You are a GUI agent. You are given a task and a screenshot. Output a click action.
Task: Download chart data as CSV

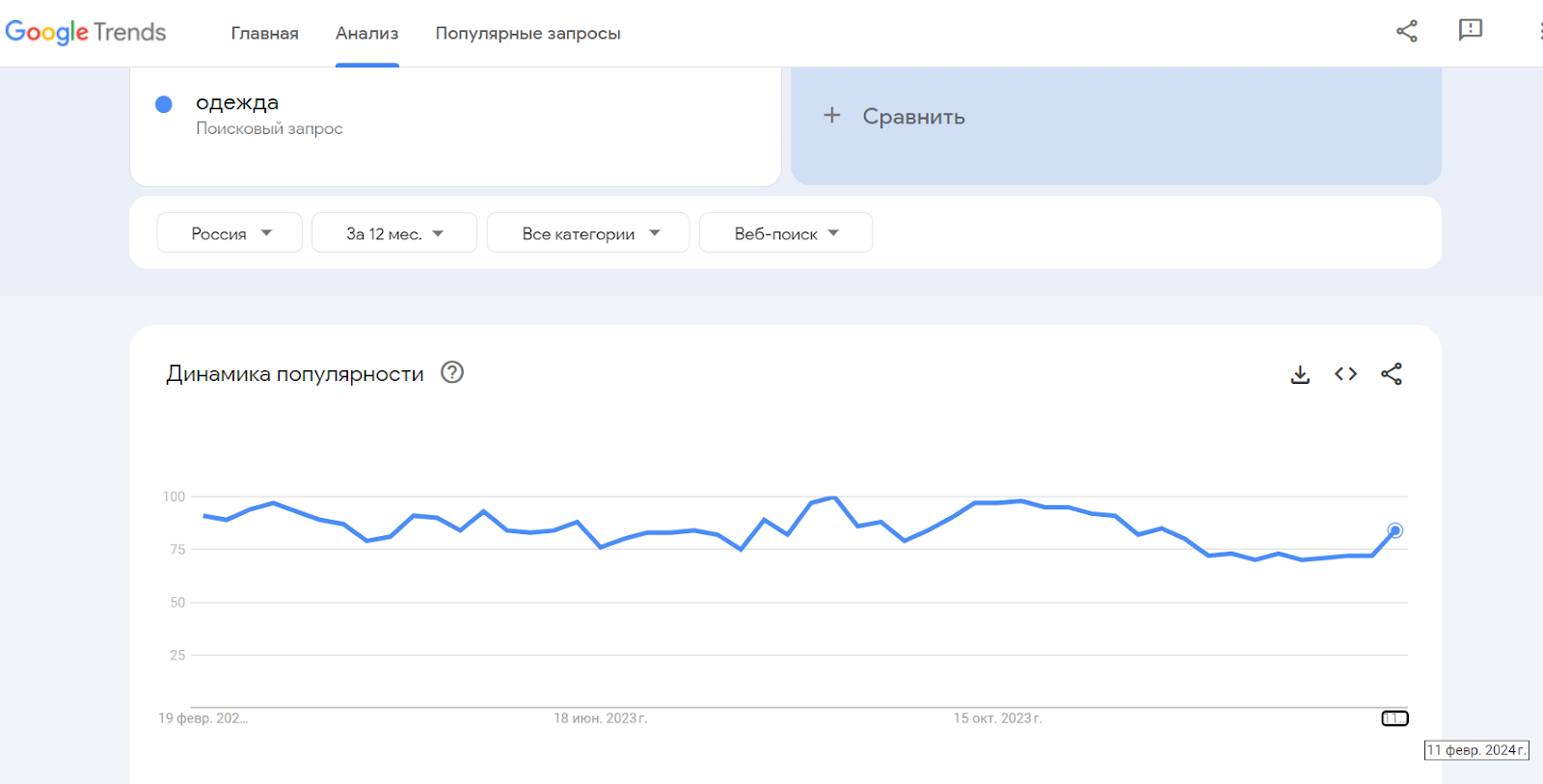click(x=1300, y=374)
